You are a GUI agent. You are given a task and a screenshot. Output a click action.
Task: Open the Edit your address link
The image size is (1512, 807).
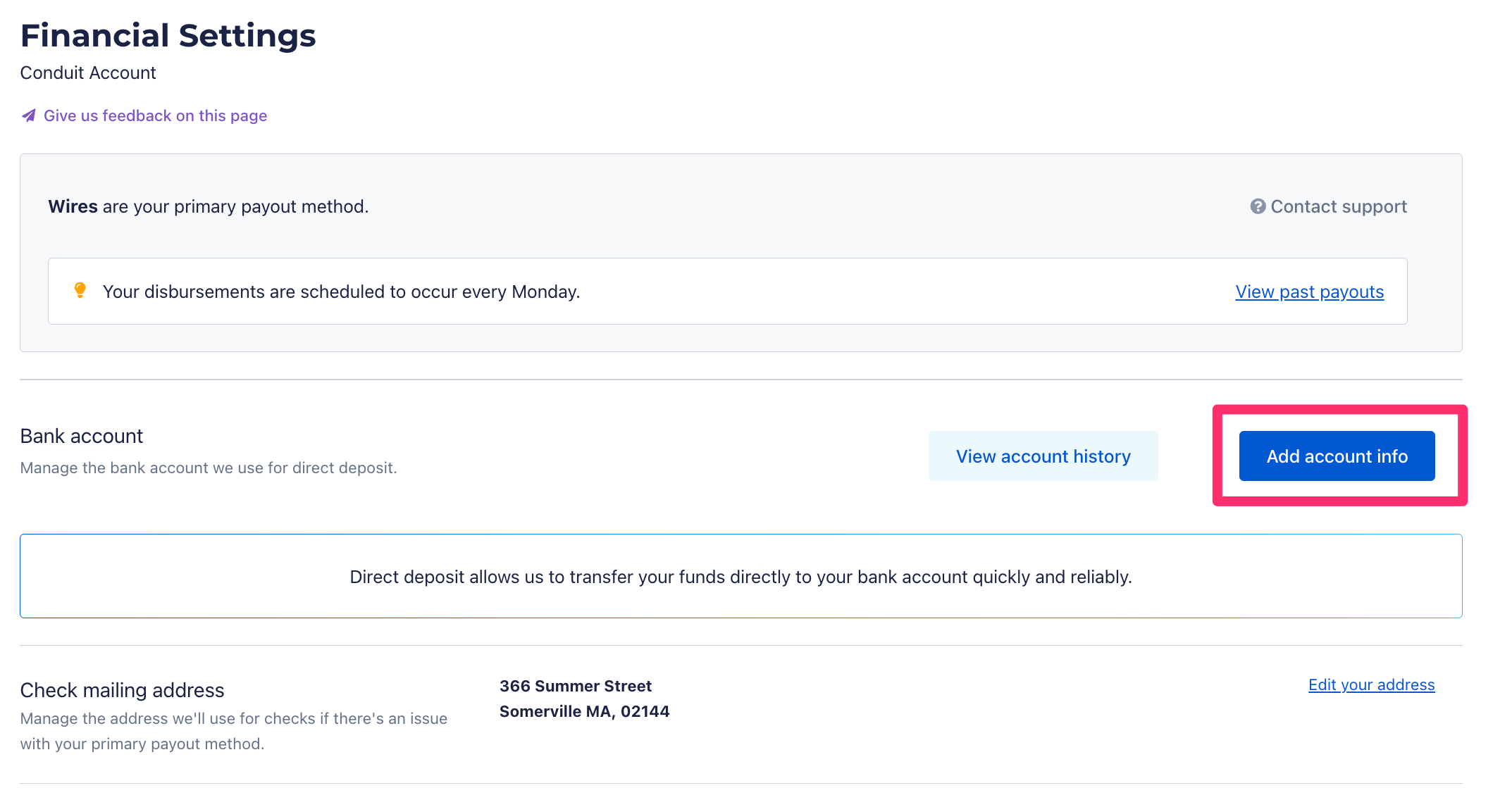pyautogui.click(x=1371, y=684)
